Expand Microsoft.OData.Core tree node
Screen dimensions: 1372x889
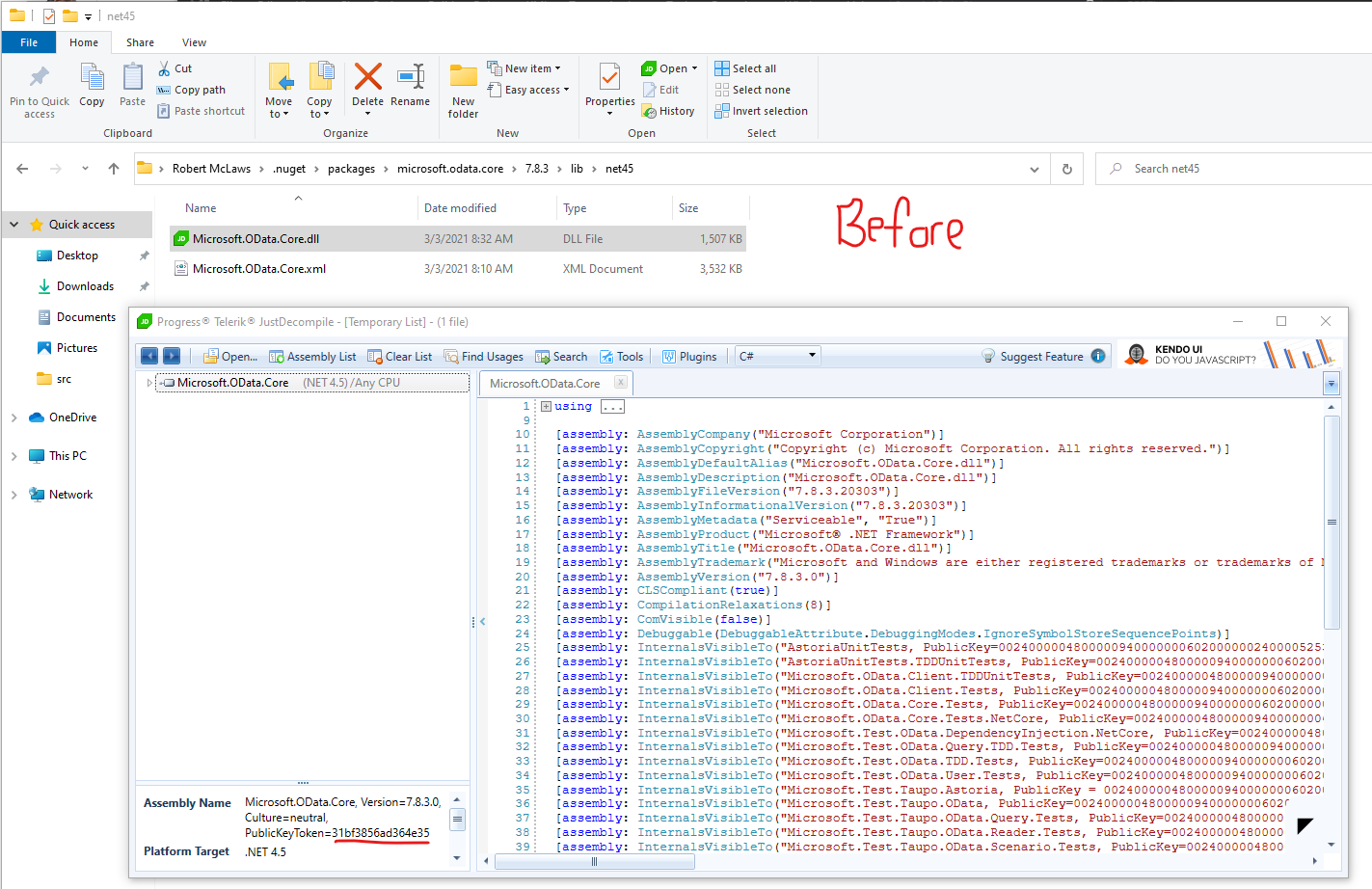coord(149,383)
